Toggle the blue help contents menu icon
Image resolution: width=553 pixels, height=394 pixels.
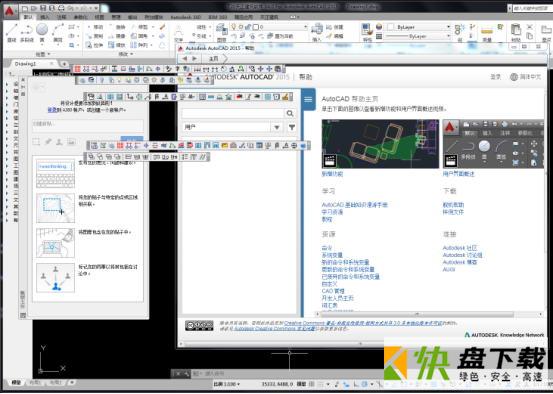point(308,99)
